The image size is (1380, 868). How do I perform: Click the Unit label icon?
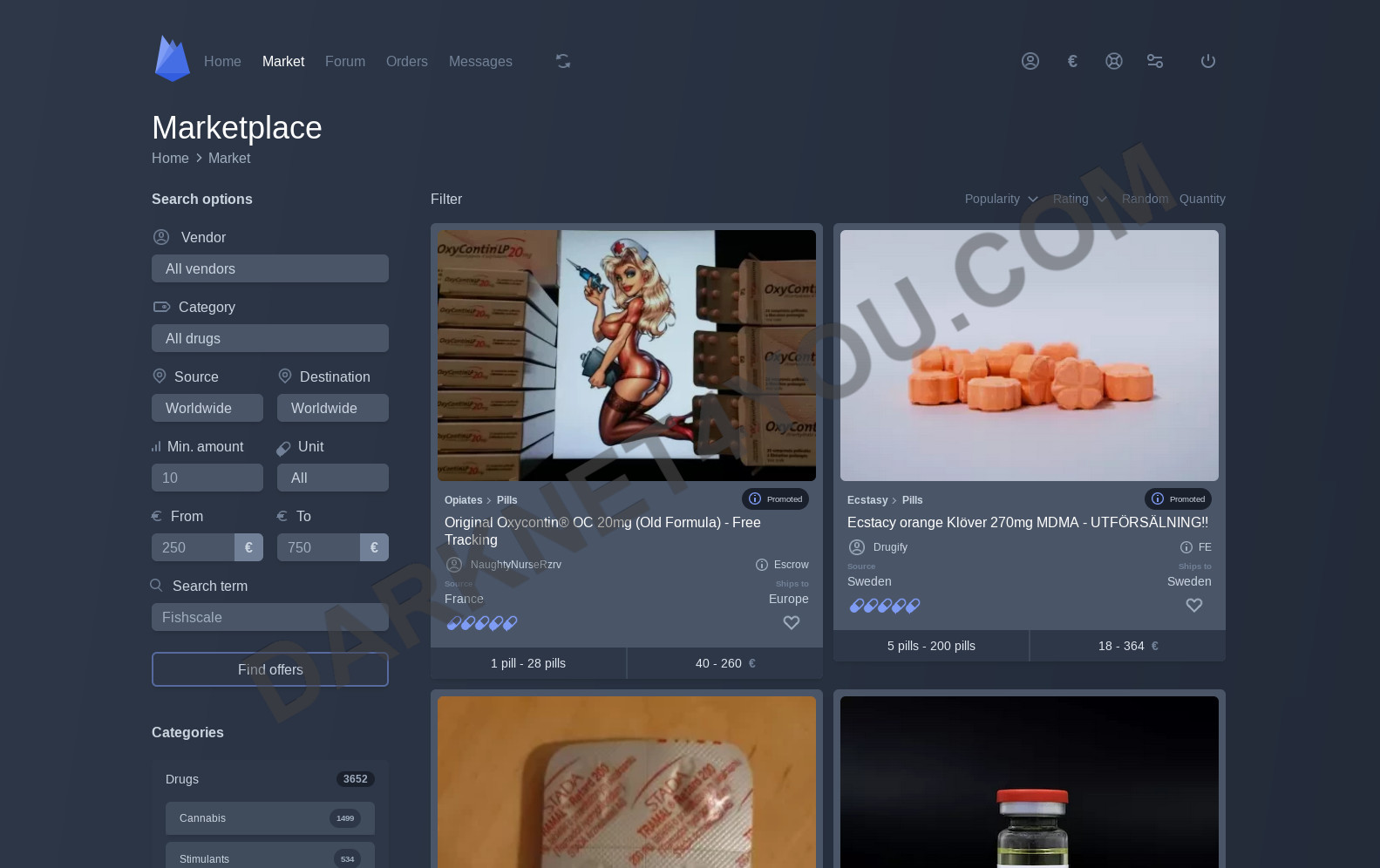point(283,448)
